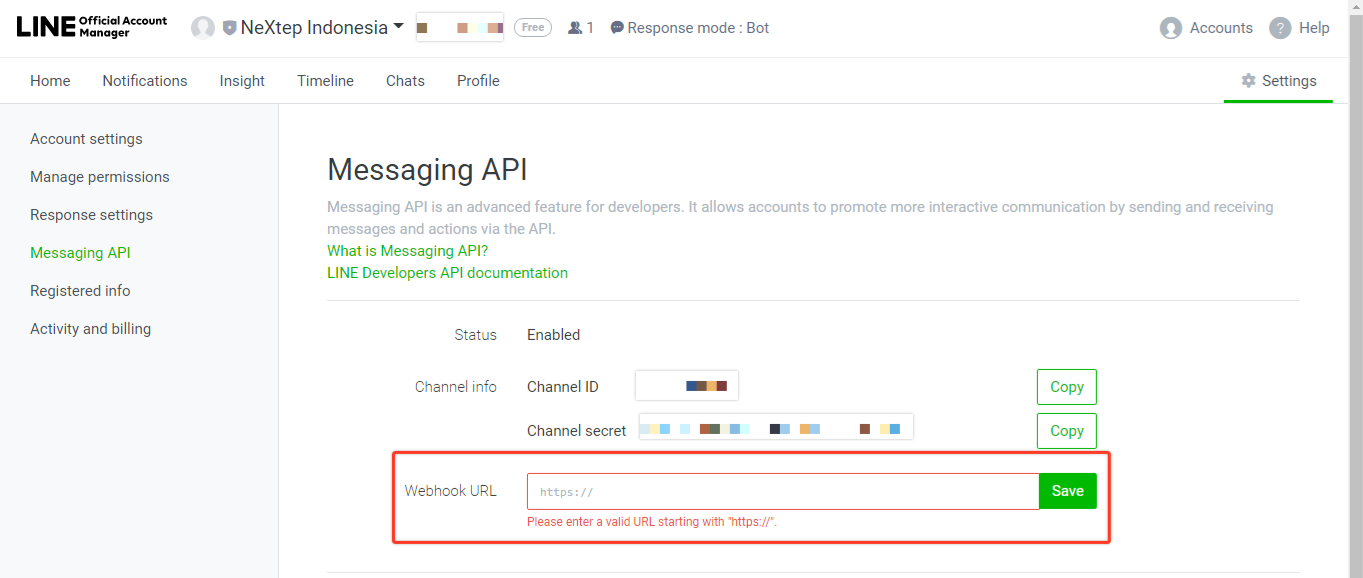This screenshot has width=1363, height=578.
Task: Click the Messaging API heading
Action: tap(427, 170)
